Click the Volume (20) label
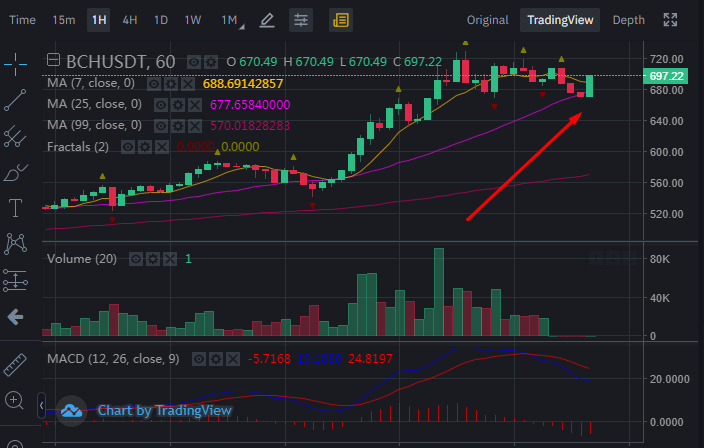 [x=82, y=259]
